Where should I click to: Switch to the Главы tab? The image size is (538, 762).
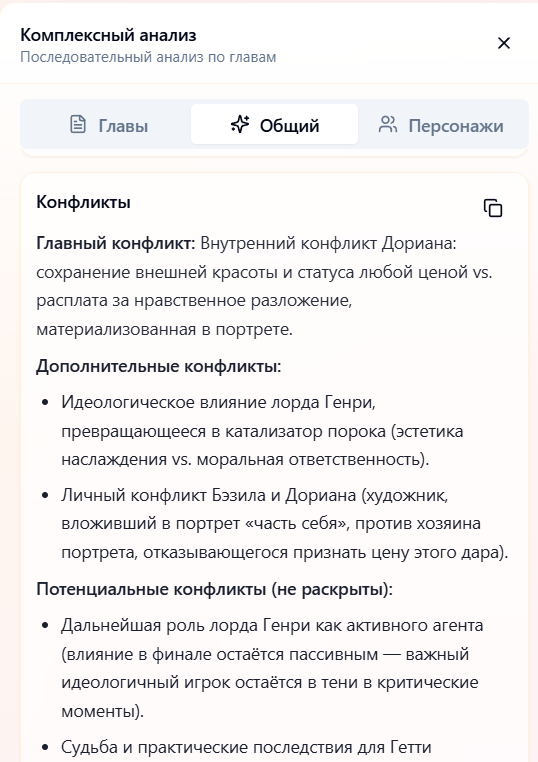pos(107,125)
